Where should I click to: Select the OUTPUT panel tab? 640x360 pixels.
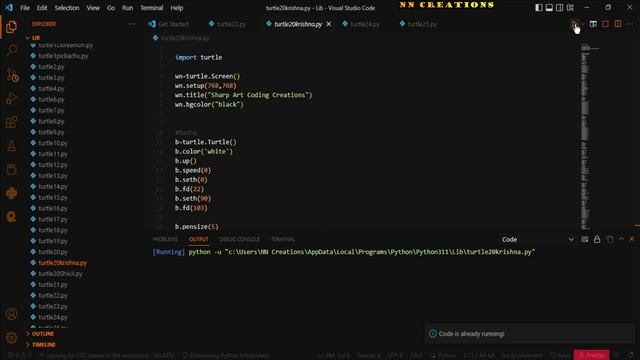click(198, 239)
